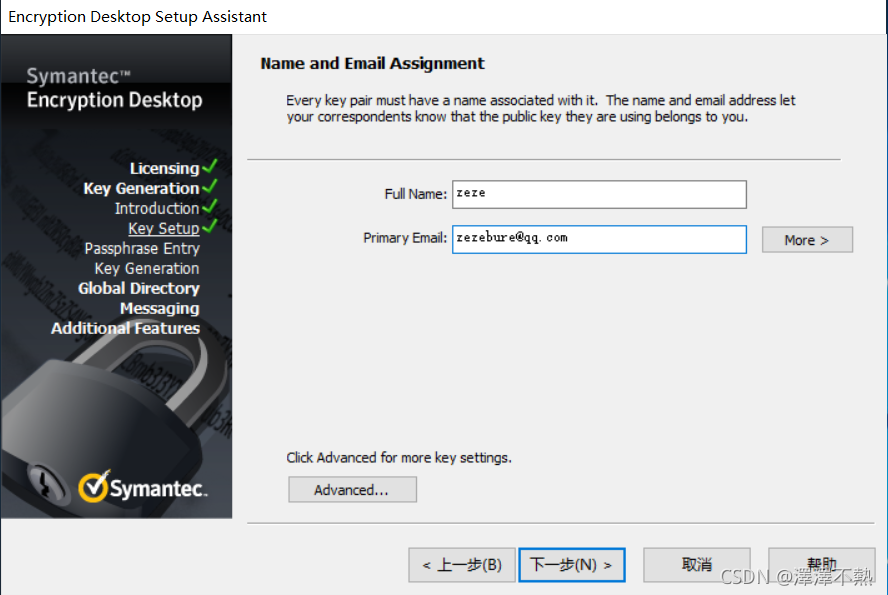Click the Symantec Encryption Desktop banner text

pyautogui.click(x=114, y=88)
